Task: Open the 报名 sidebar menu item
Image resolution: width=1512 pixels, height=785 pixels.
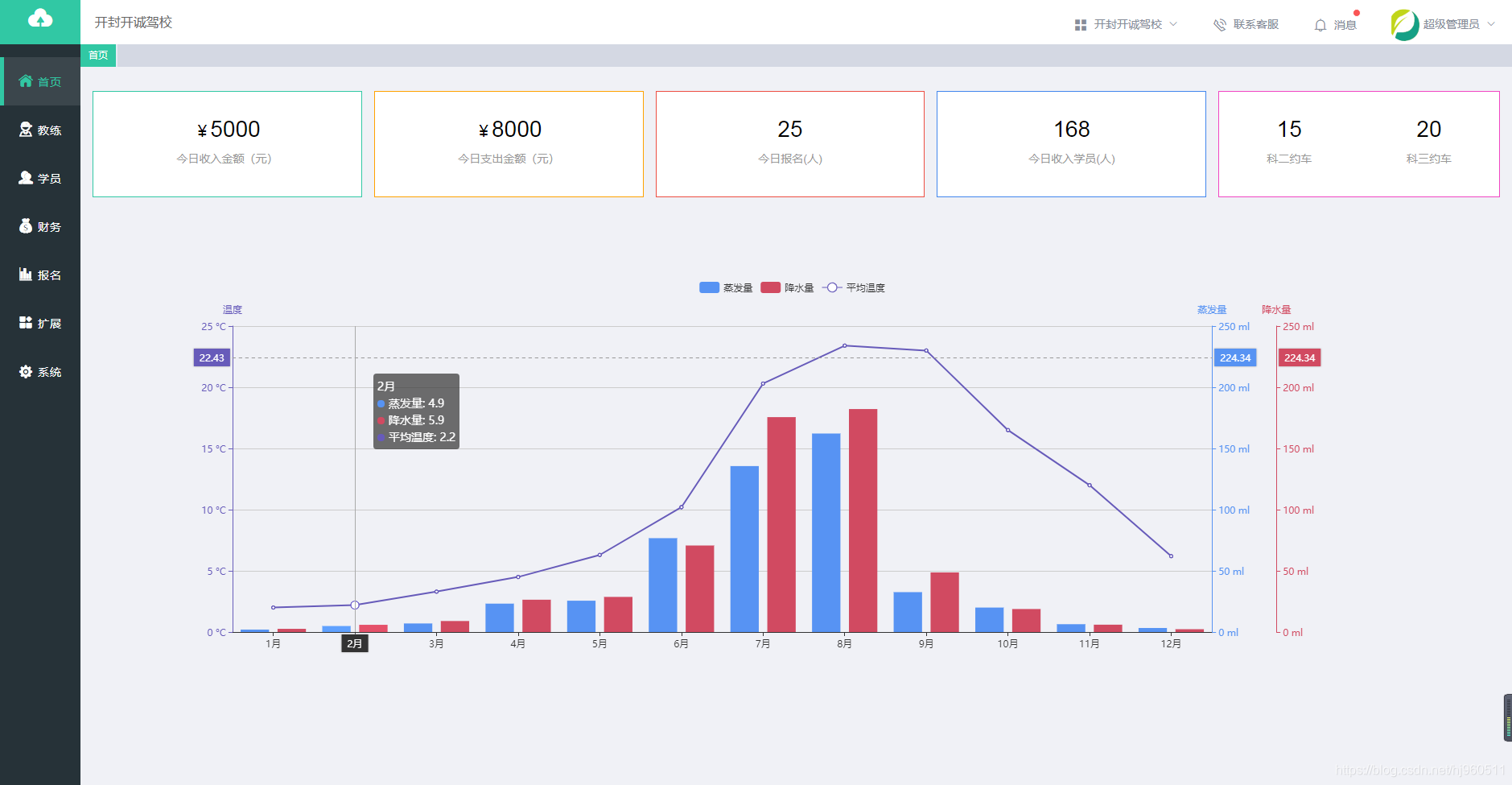Action: click(40, 275)
